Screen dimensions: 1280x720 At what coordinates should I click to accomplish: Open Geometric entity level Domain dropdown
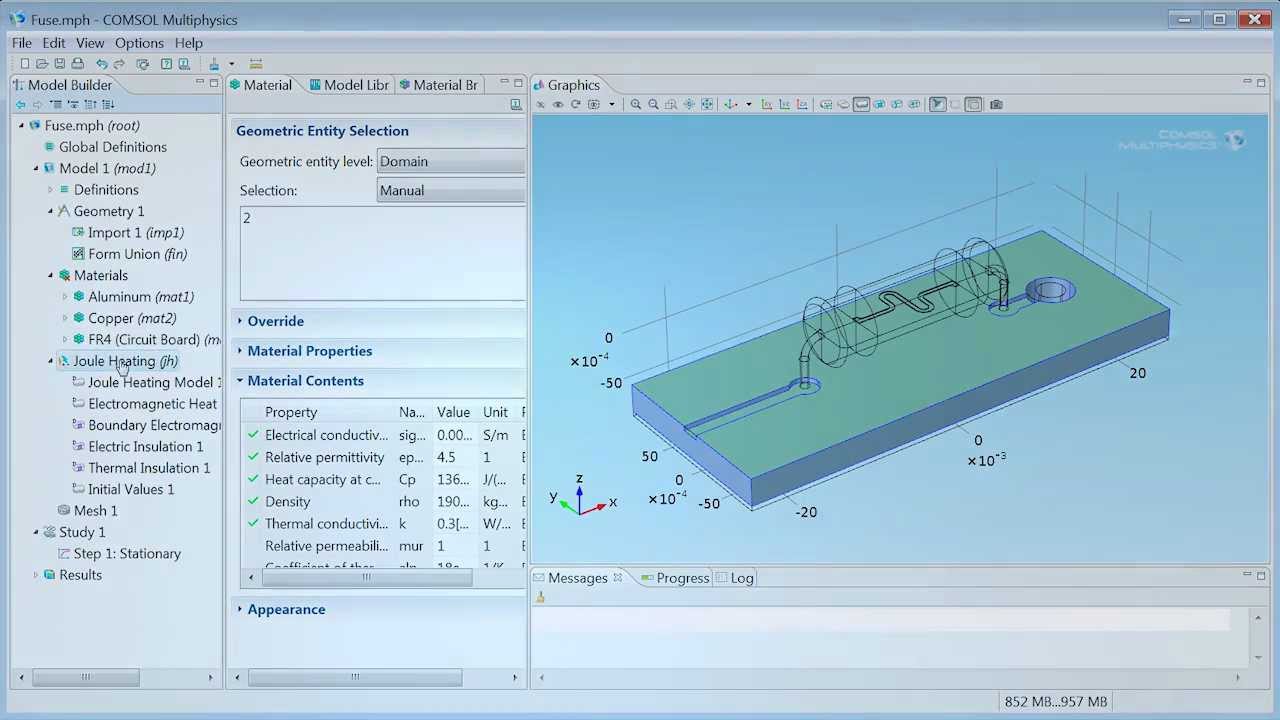(451, 161)
